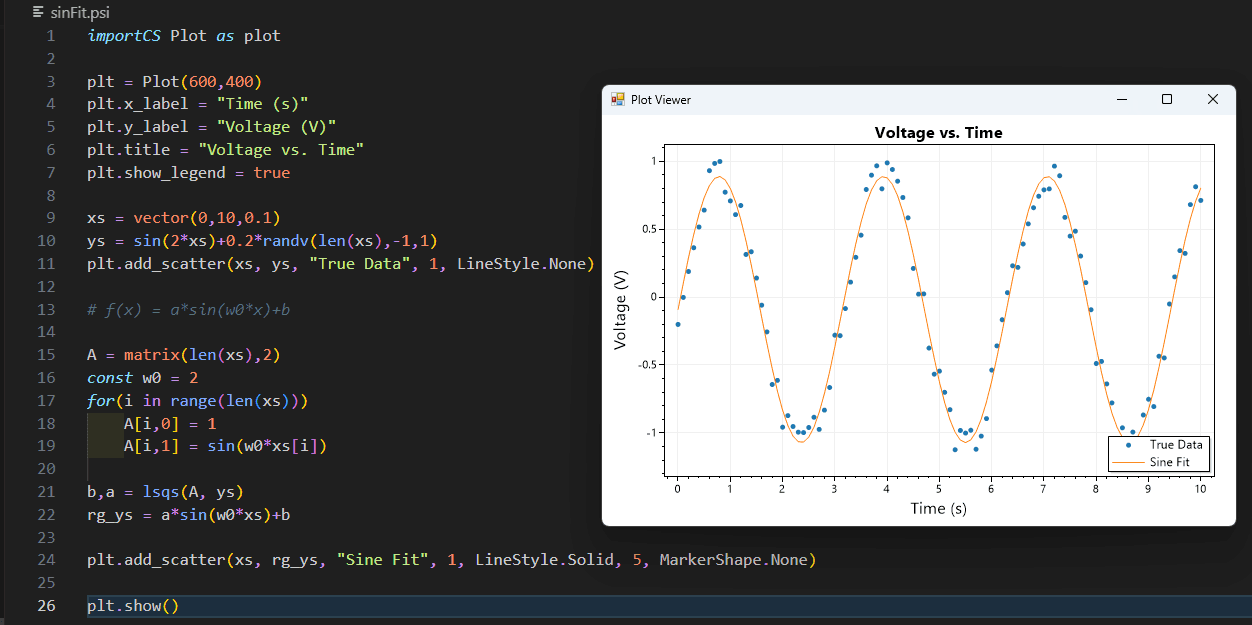Click line number 25 in the gutter
The width and height of the screenshot is (1252, 625).
click(x=46, y=583)
